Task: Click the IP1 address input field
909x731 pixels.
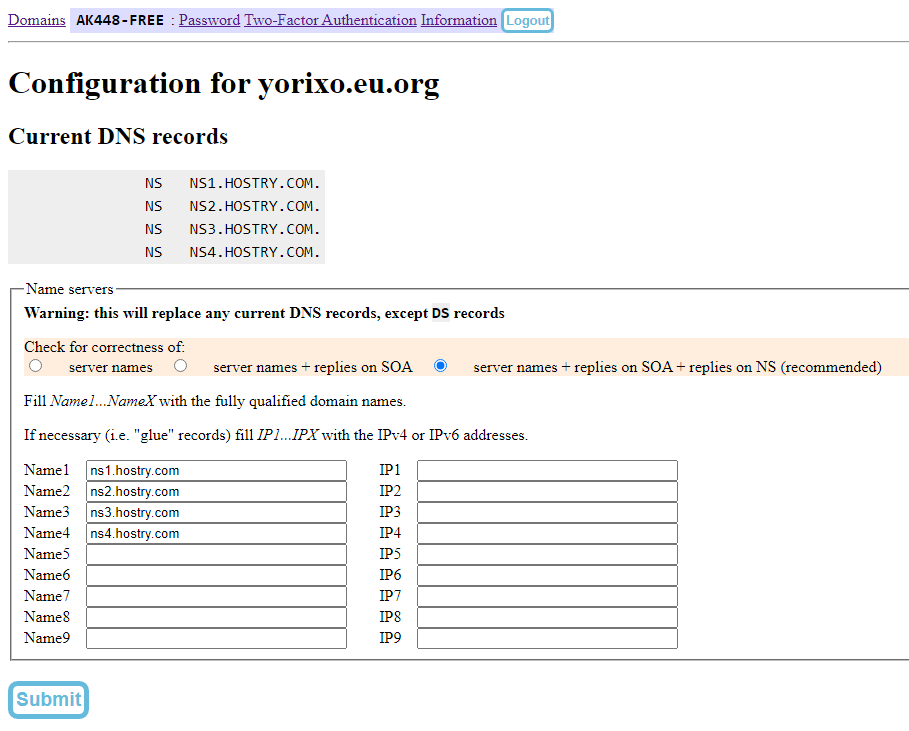Action: (x=547, y=471)
